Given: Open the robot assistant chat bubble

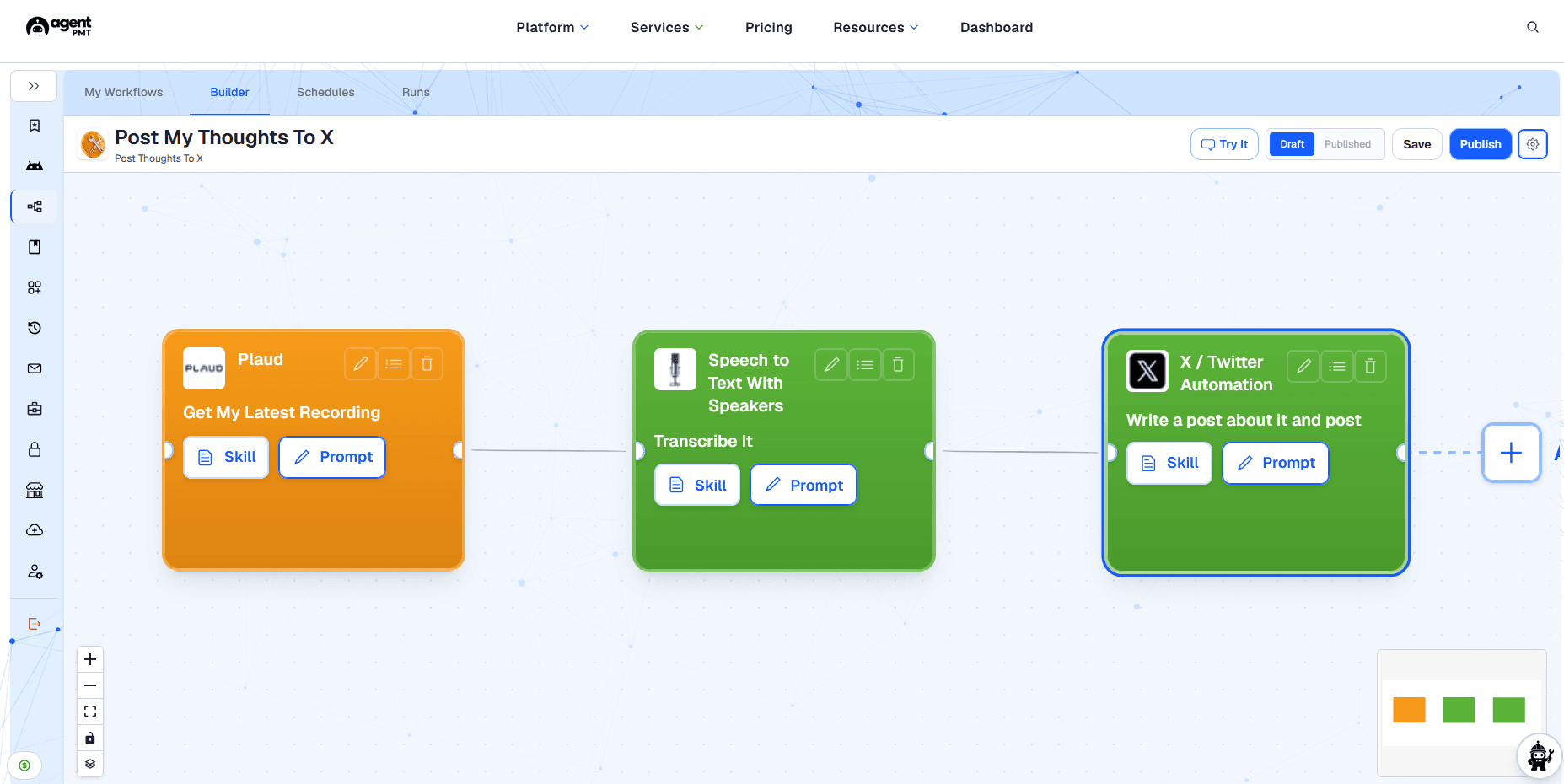Looking at the screenshot, I should (x=1540, y=755).
